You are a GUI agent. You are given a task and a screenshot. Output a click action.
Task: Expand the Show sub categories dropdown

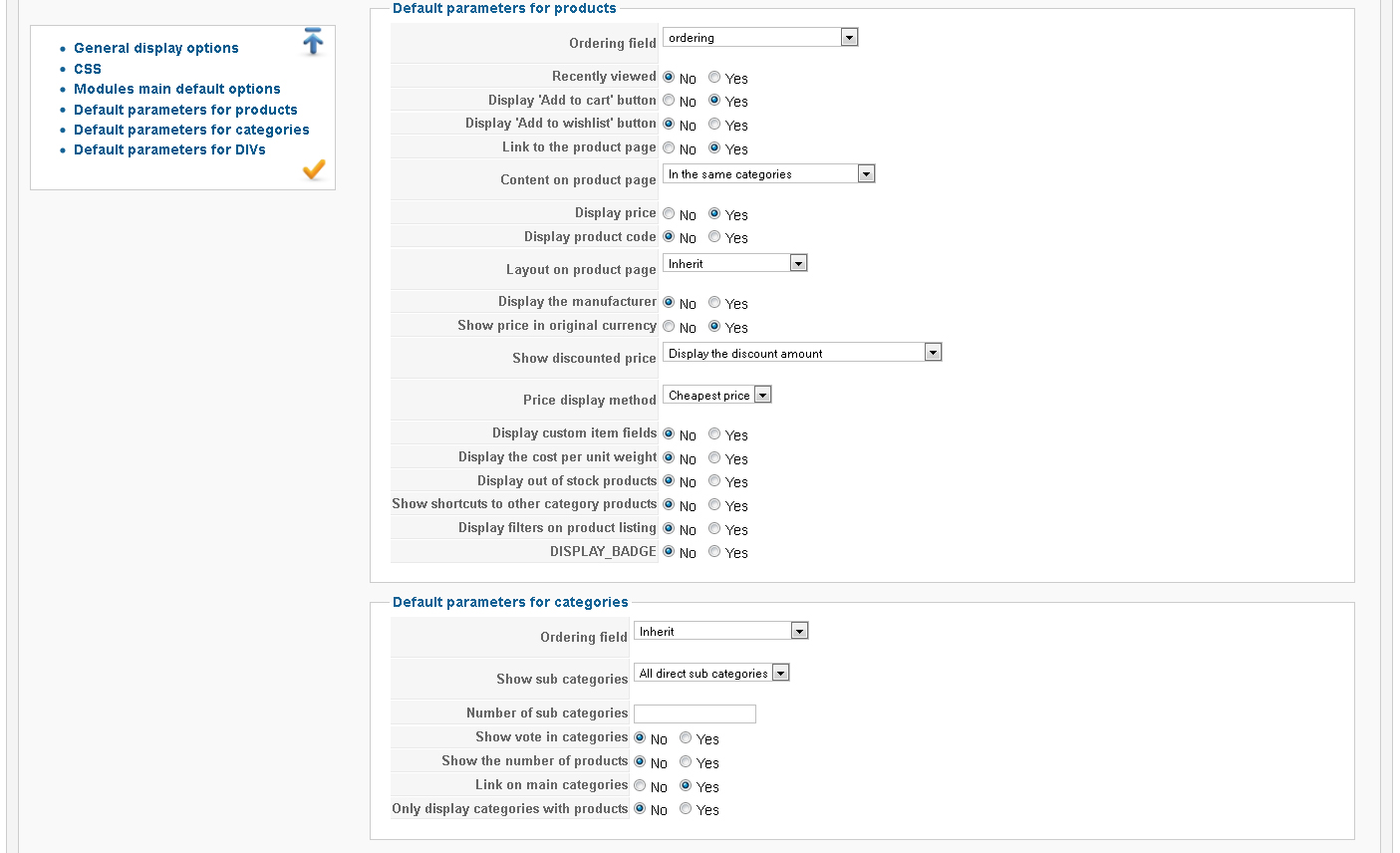(711, 674)
